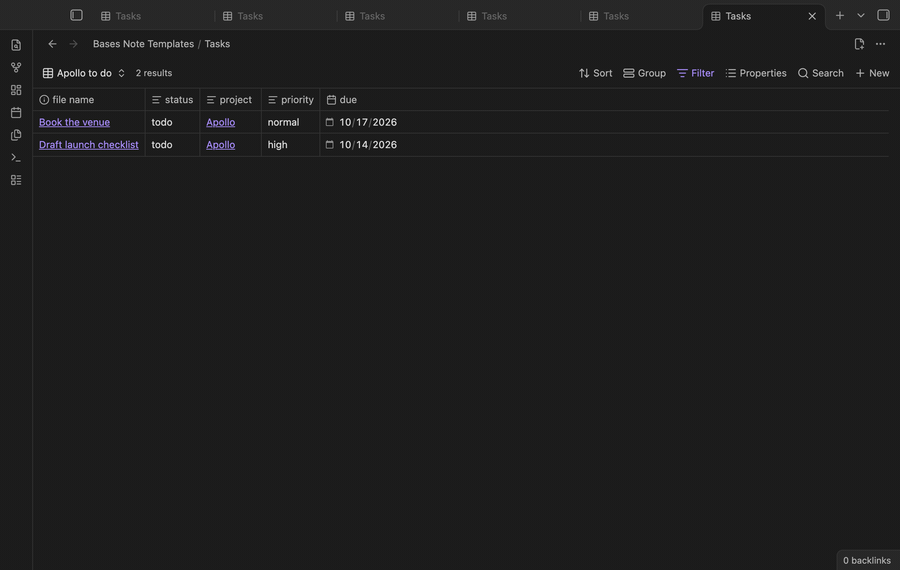Open the Book the venue note
900x570 pixels.
[x=75, y=122]
